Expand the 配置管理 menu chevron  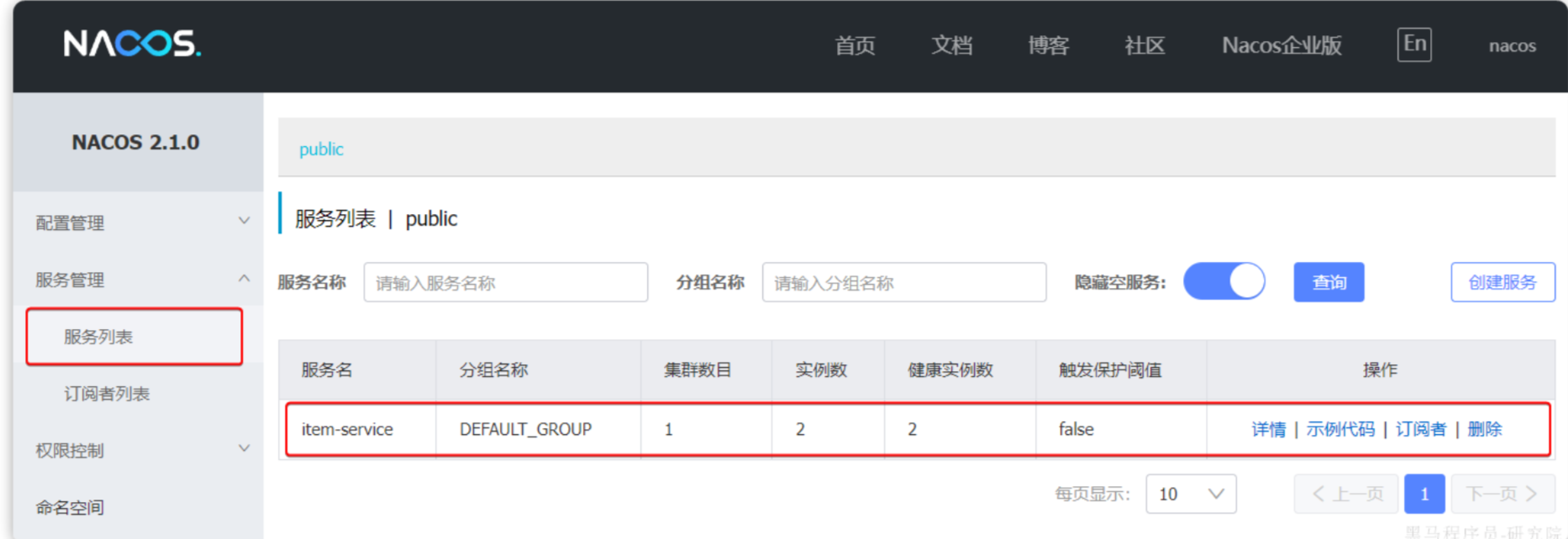[x=245, y=222]
